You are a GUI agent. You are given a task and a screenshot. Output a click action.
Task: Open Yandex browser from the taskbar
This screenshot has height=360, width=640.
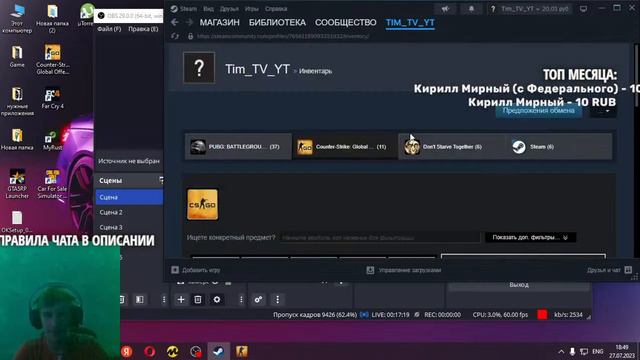[127, 351]
